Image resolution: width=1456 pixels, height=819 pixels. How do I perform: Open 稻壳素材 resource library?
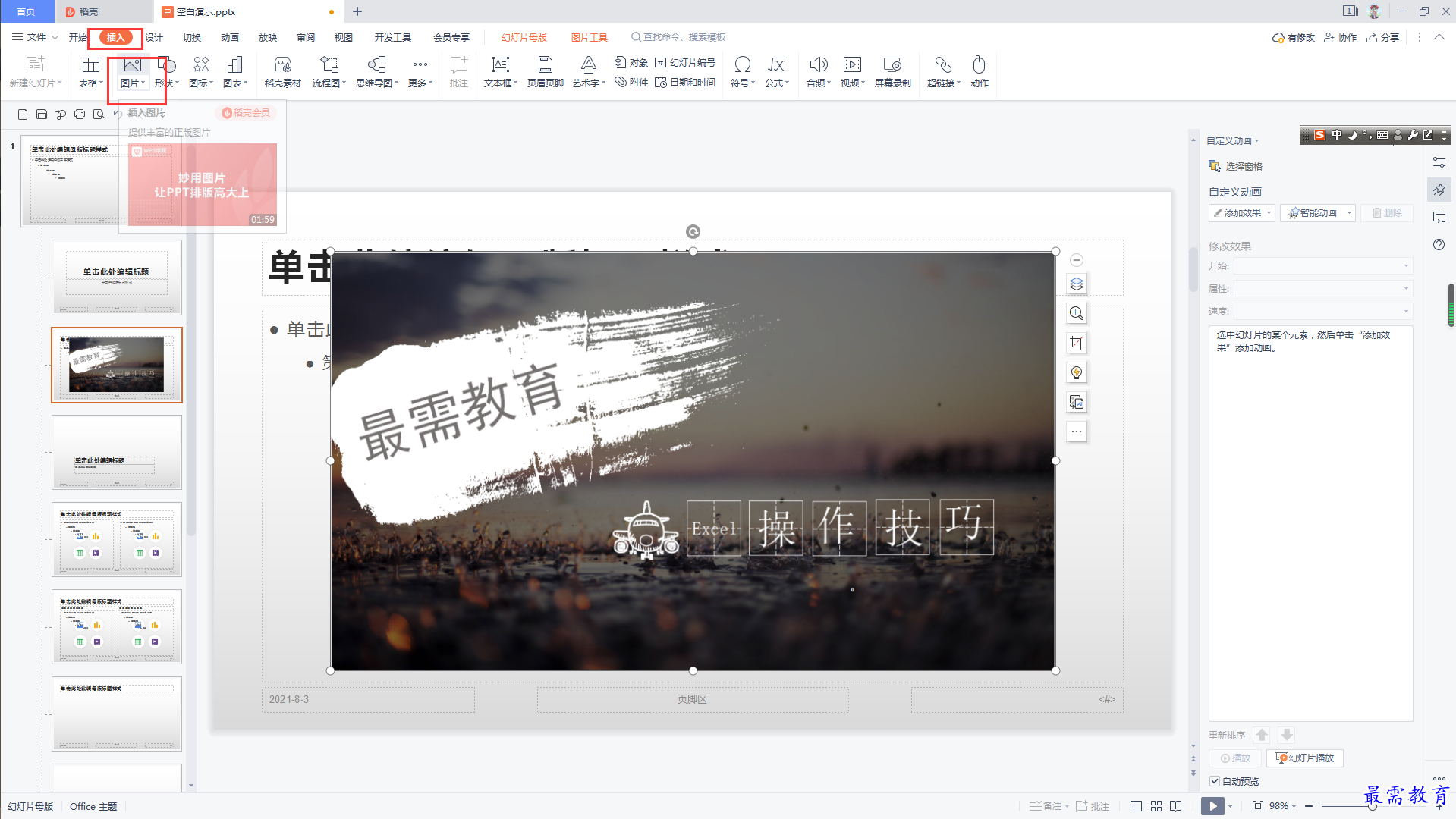(x=283, y=72)
